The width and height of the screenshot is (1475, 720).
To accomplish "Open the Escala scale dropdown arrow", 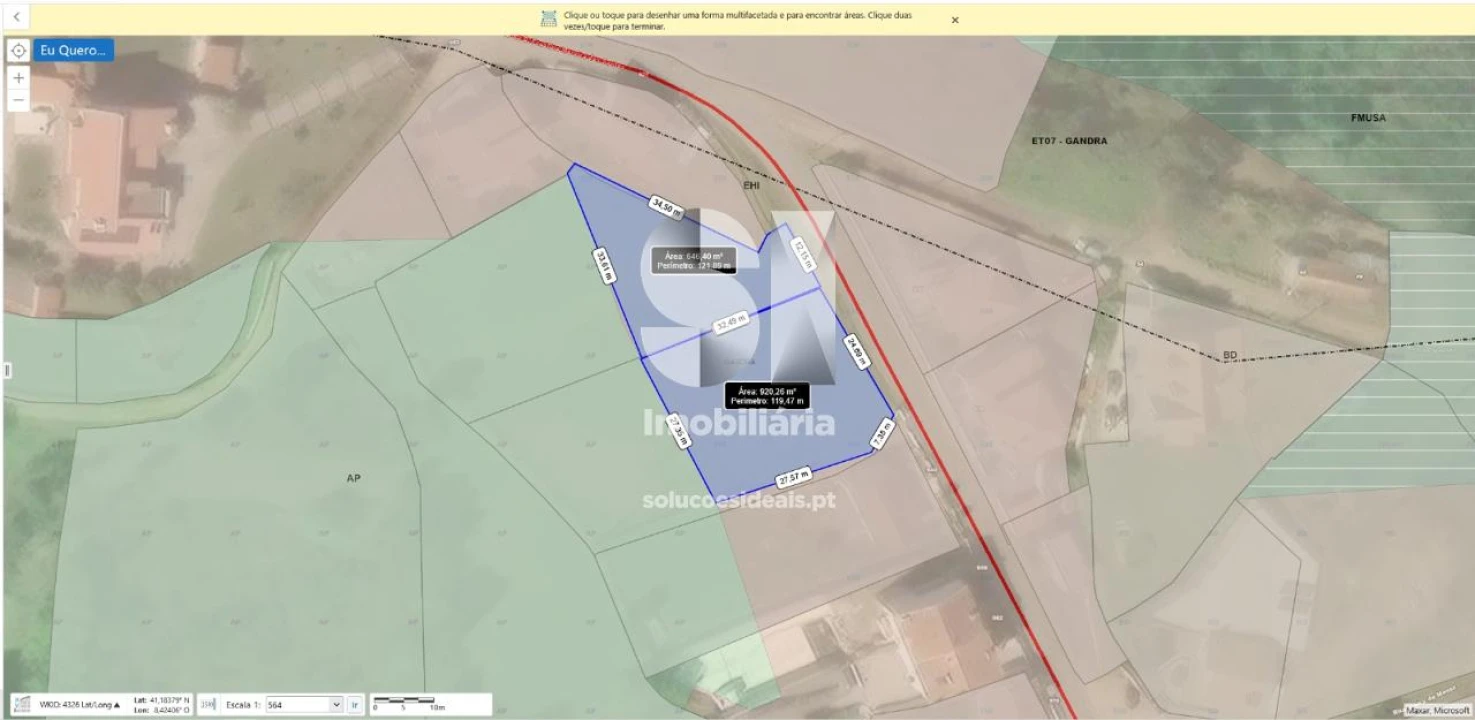I will pyautogui.click(x=335, y=705).
